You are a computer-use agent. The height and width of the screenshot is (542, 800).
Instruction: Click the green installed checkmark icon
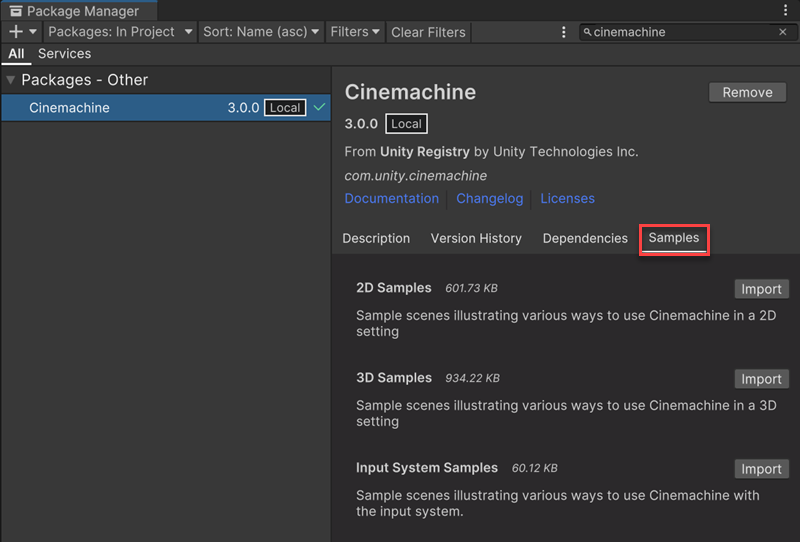pos(319,108)
